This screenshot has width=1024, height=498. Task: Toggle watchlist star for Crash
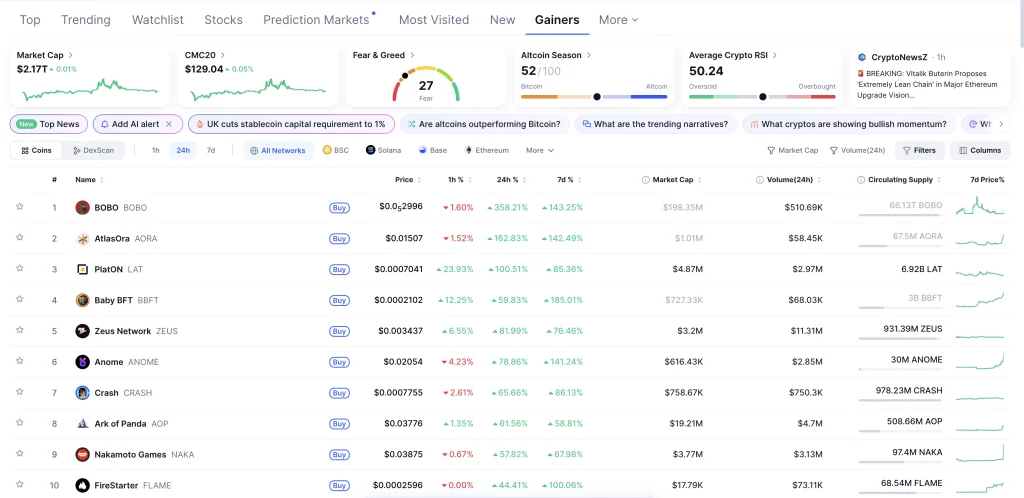coord(20,392)
